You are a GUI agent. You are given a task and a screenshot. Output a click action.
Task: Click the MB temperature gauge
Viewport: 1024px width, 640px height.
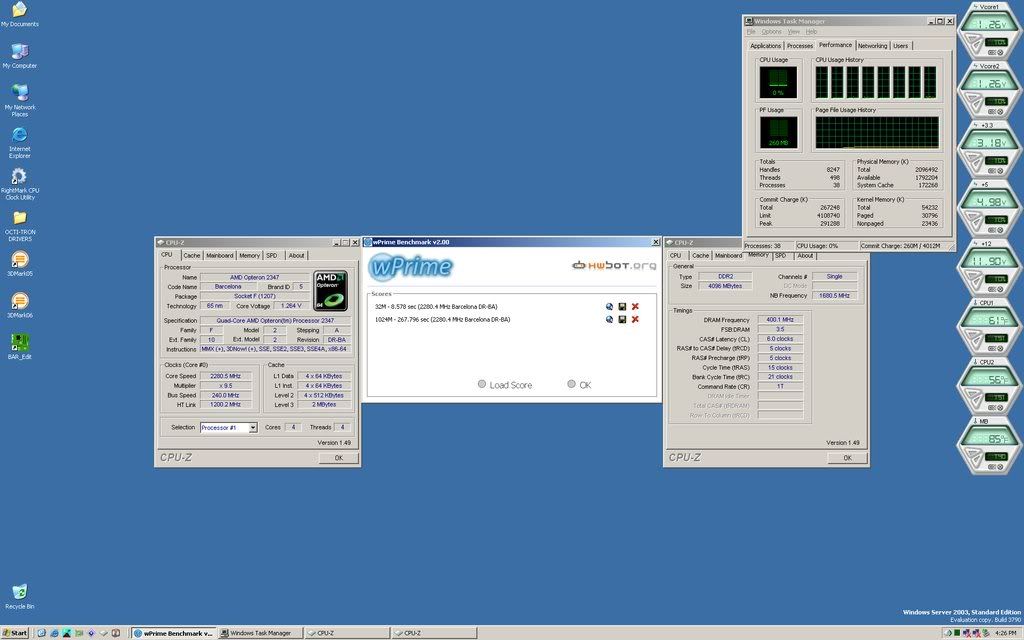989,445
